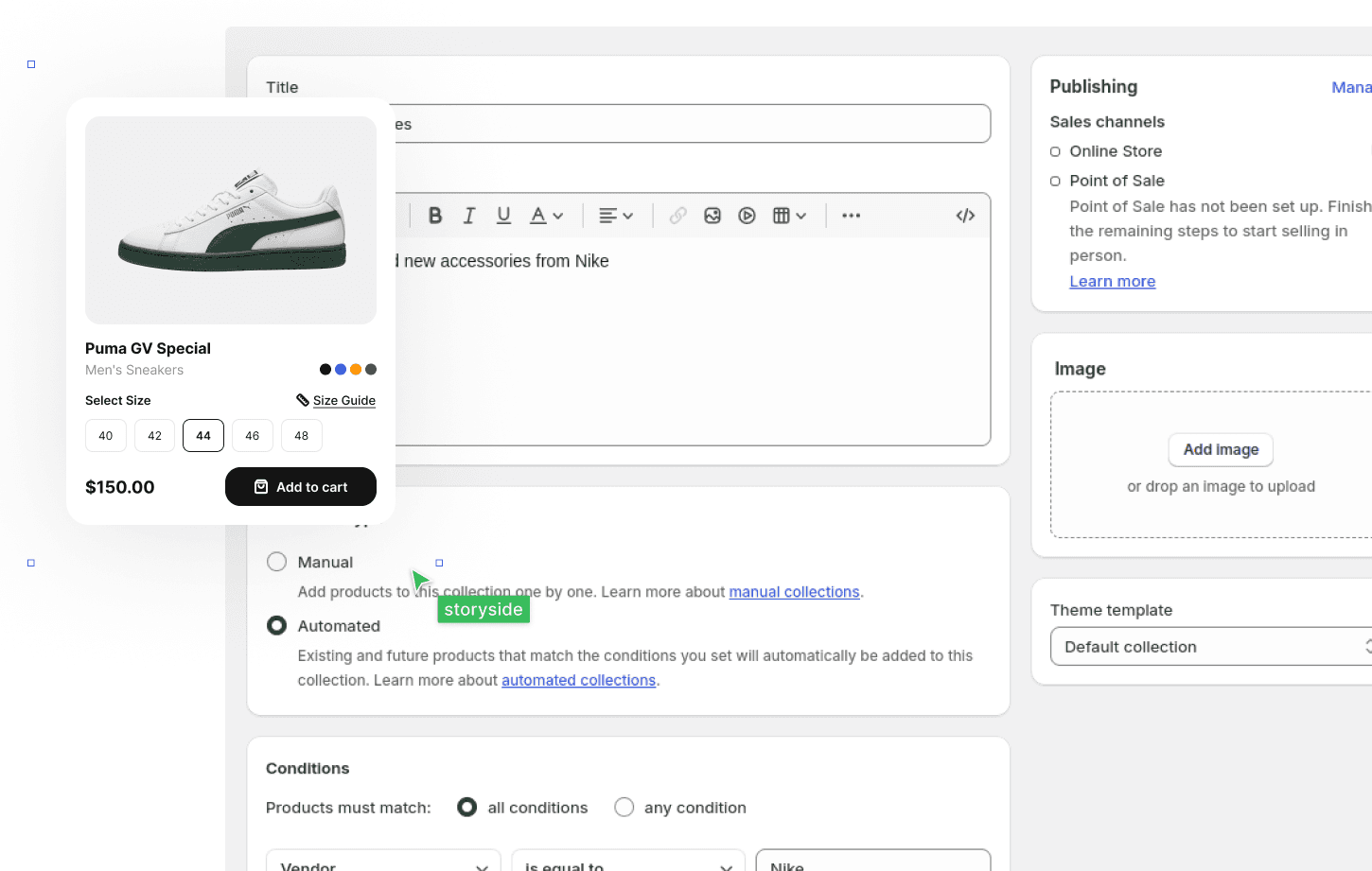Open the three-dot more options menu

852,216
